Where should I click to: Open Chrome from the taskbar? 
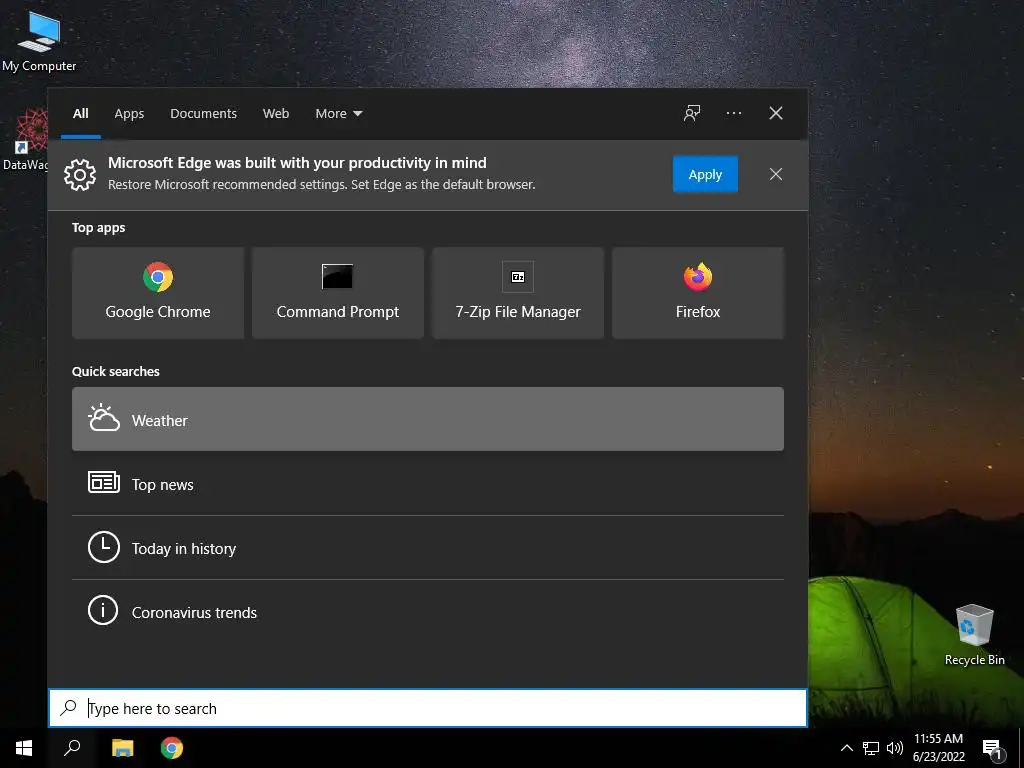coord(172,748)
